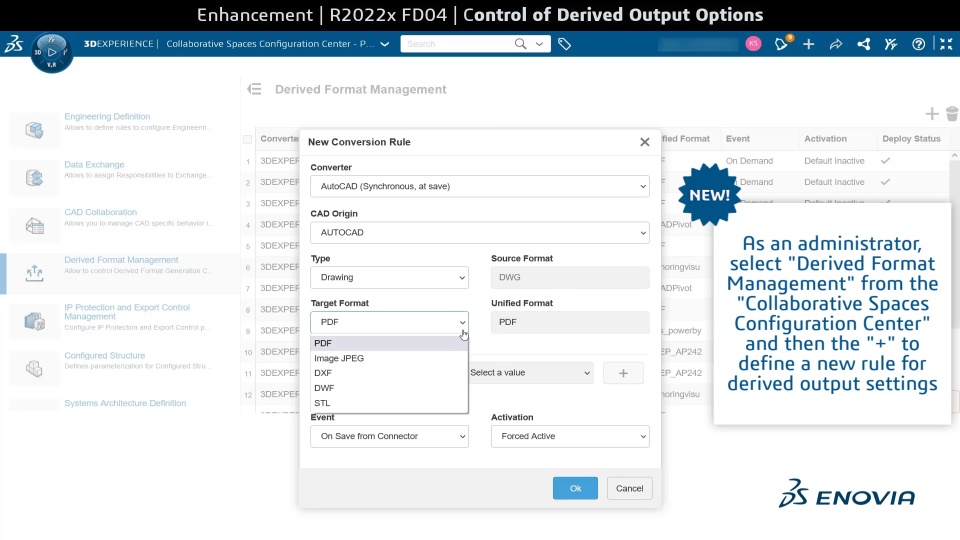This screenshot has height=540, width=960.
Task: Click the Data Exchange icon
Action: tap(34, 178)
